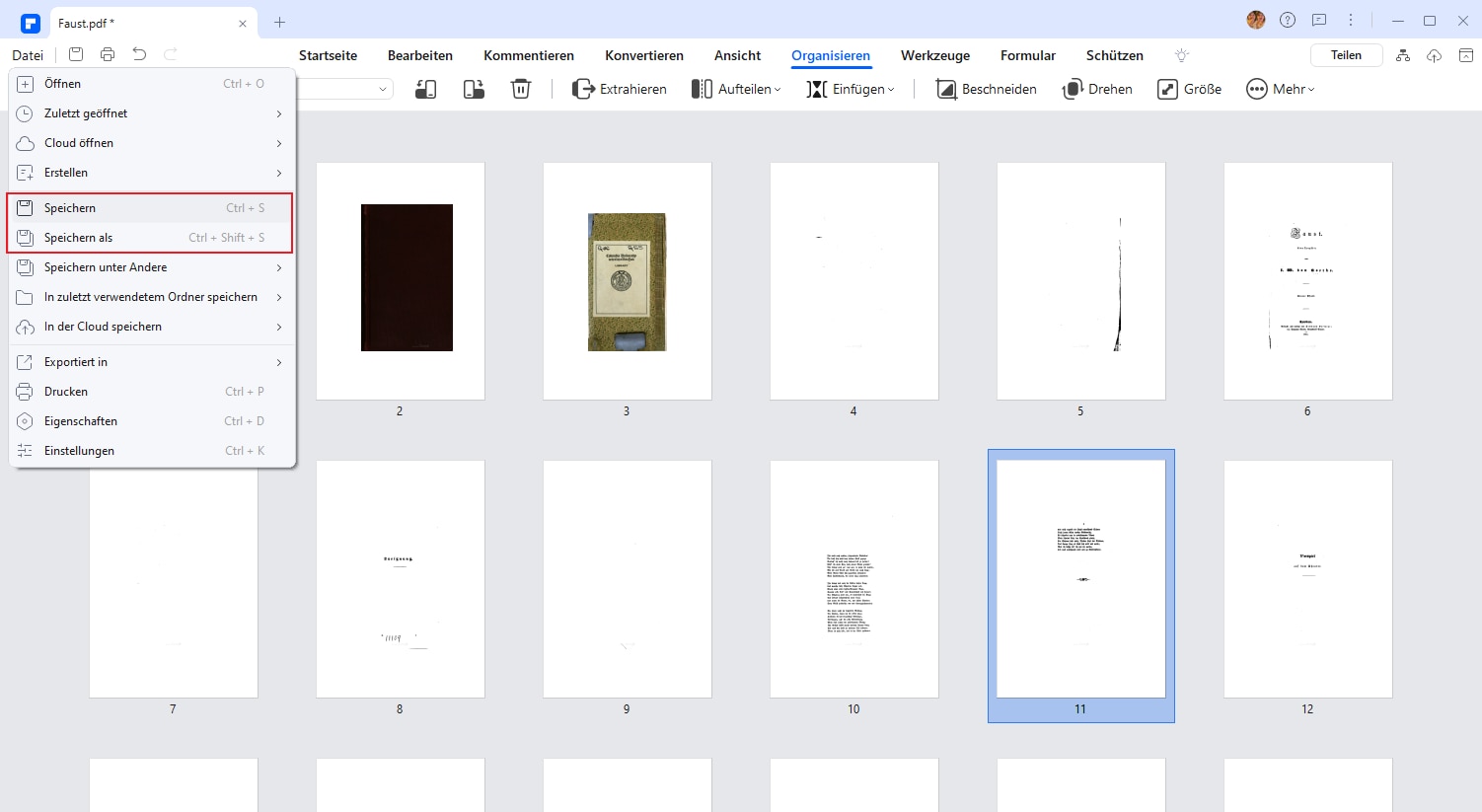Select page 4 thumbnail
The width and height of the screenshot is (1482, 812).
(x=854, y=281)
